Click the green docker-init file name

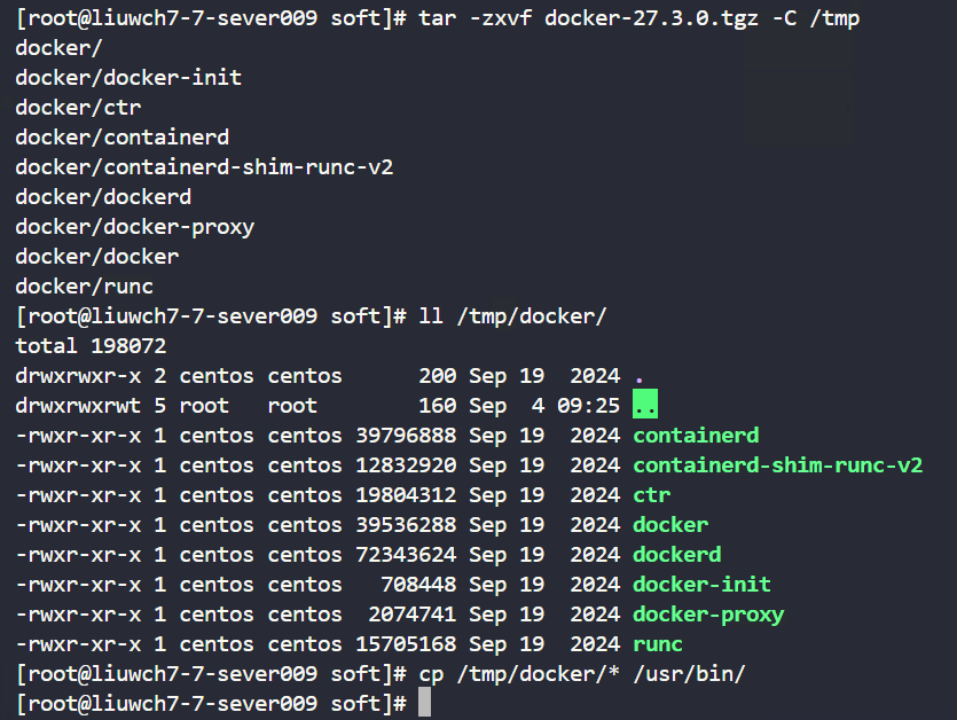point(702,585)
